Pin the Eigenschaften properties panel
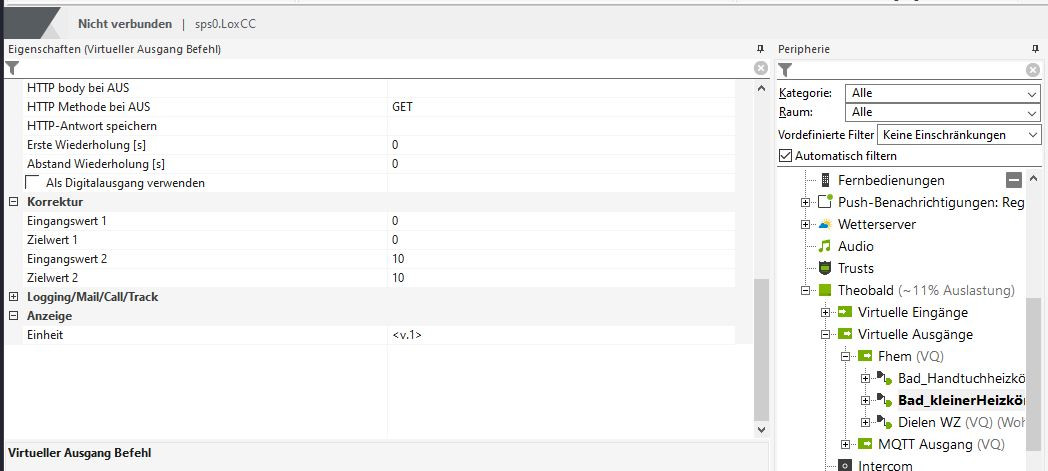Viewport: 1048px width, 471px height. point(760,49)
